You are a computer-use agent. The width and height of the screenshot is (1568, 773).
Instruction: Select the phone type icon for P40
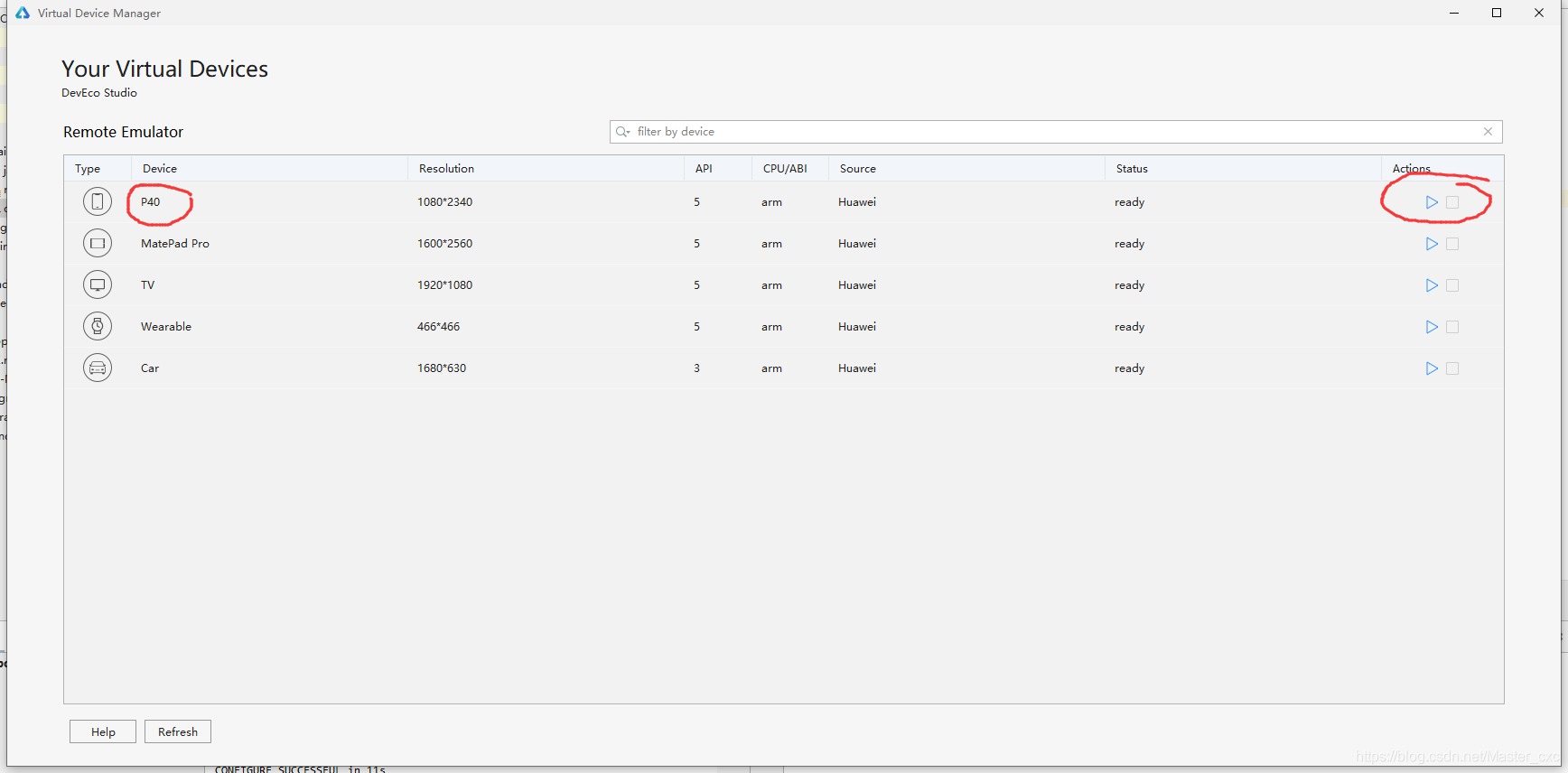[x=98, y=201]
